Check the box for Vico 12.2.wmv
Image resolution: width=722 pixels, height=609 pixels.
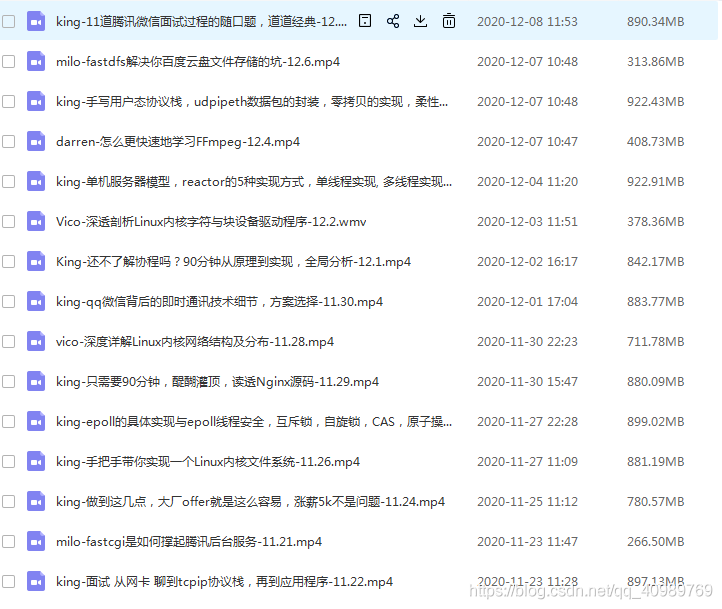8,221
